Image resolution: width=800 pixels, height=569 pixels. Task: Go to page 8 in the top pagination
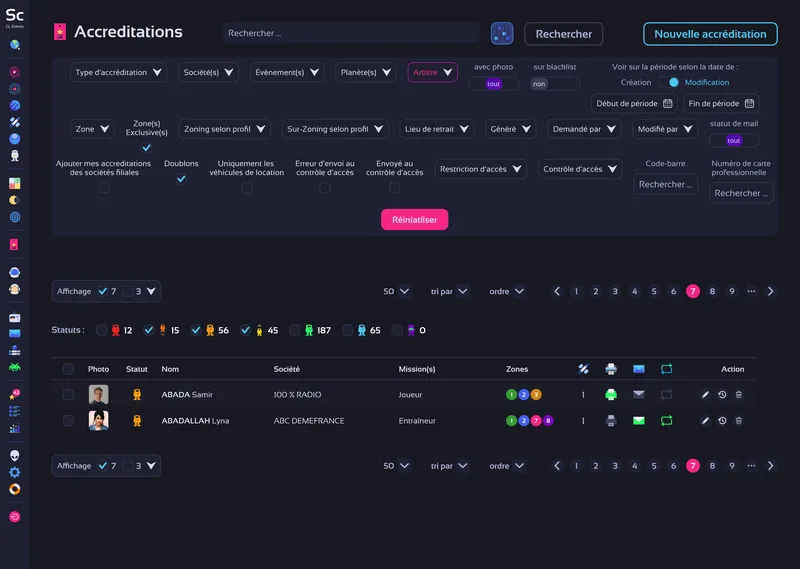pos(712,292)
